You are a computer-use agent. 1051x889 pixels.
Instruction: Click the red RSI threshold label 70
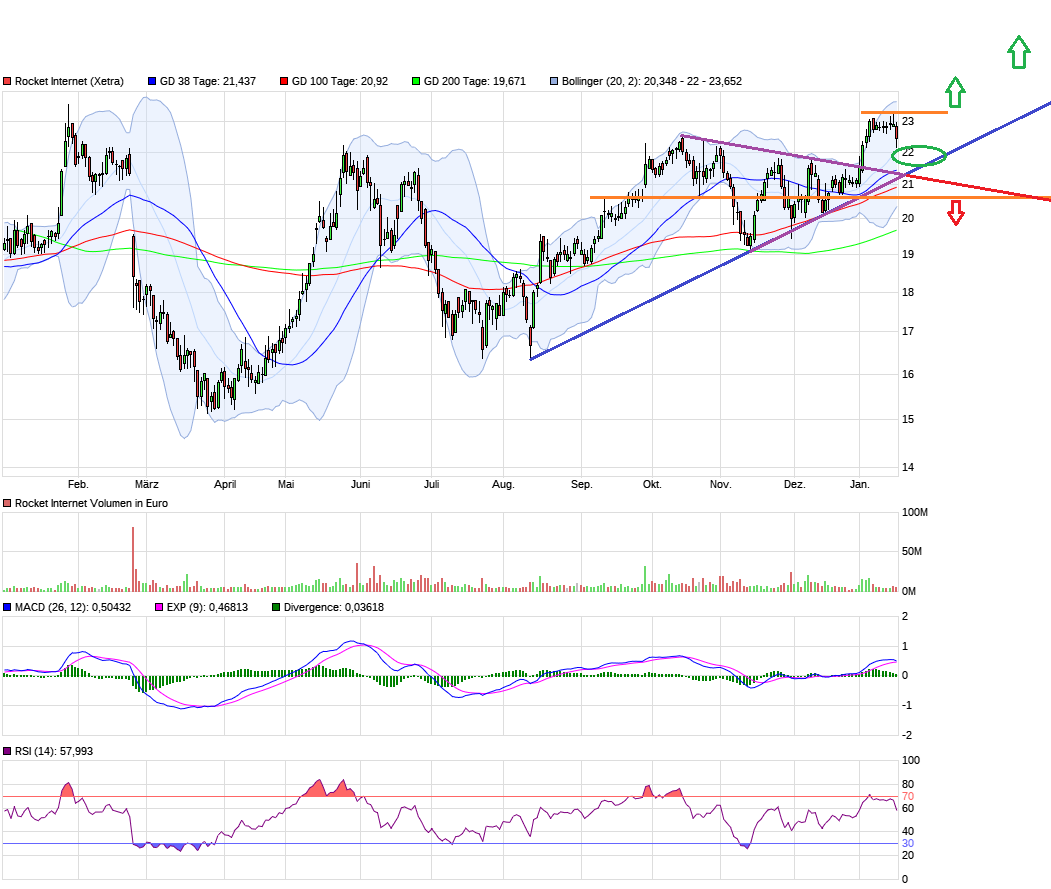click(908, 796)
